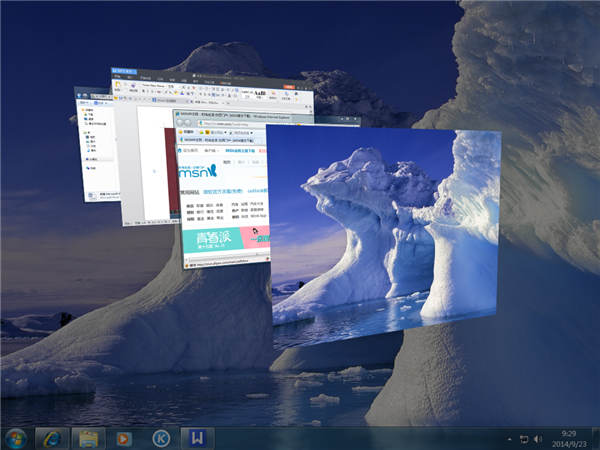Open Windows Explorer folder taskbar icon

(88, 438)
